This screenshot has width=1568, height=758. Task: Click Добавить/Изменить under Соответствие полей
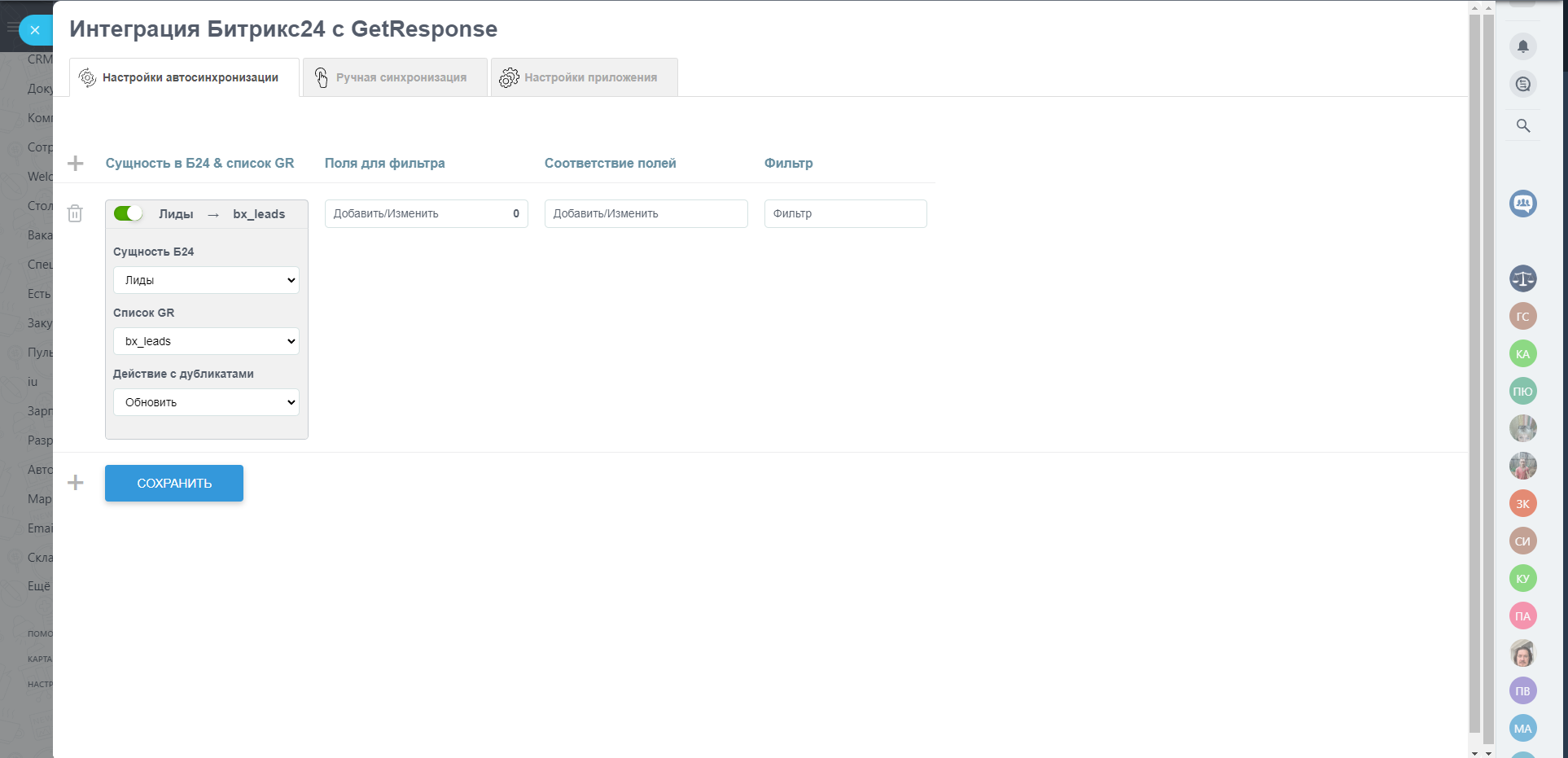click(646, 213)
